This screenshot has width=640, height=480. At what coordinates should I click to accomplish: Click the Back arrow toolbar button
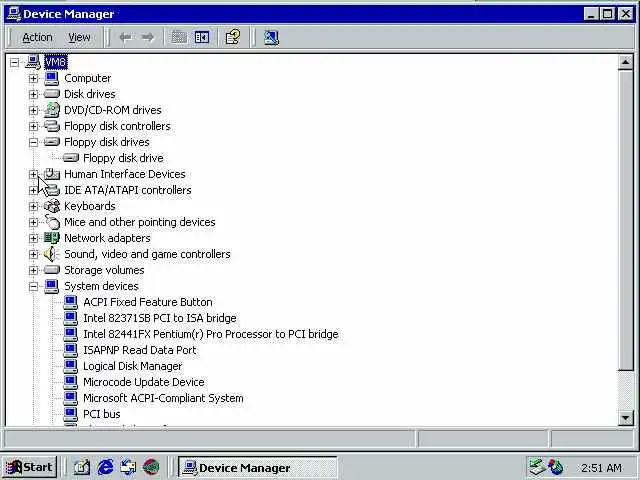pyautogui.click(x=125, y=38)
